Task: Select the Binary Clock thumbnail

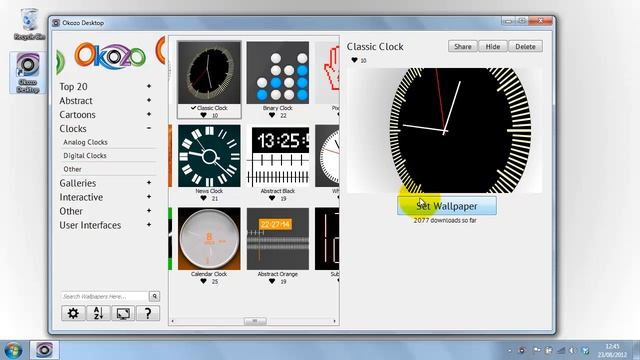Action: point(278,72)
